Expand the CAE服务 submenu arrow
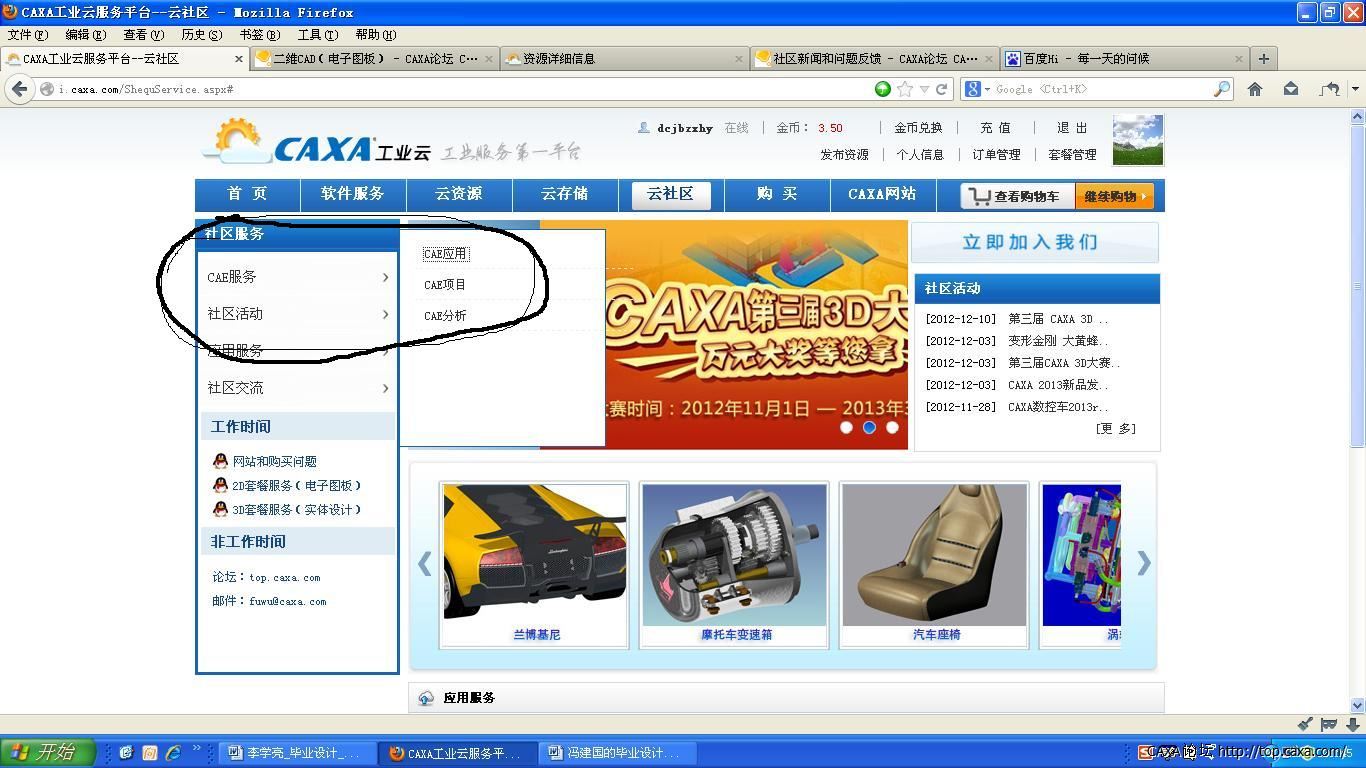The image size is (1366, 768). (x=385, y=277)
